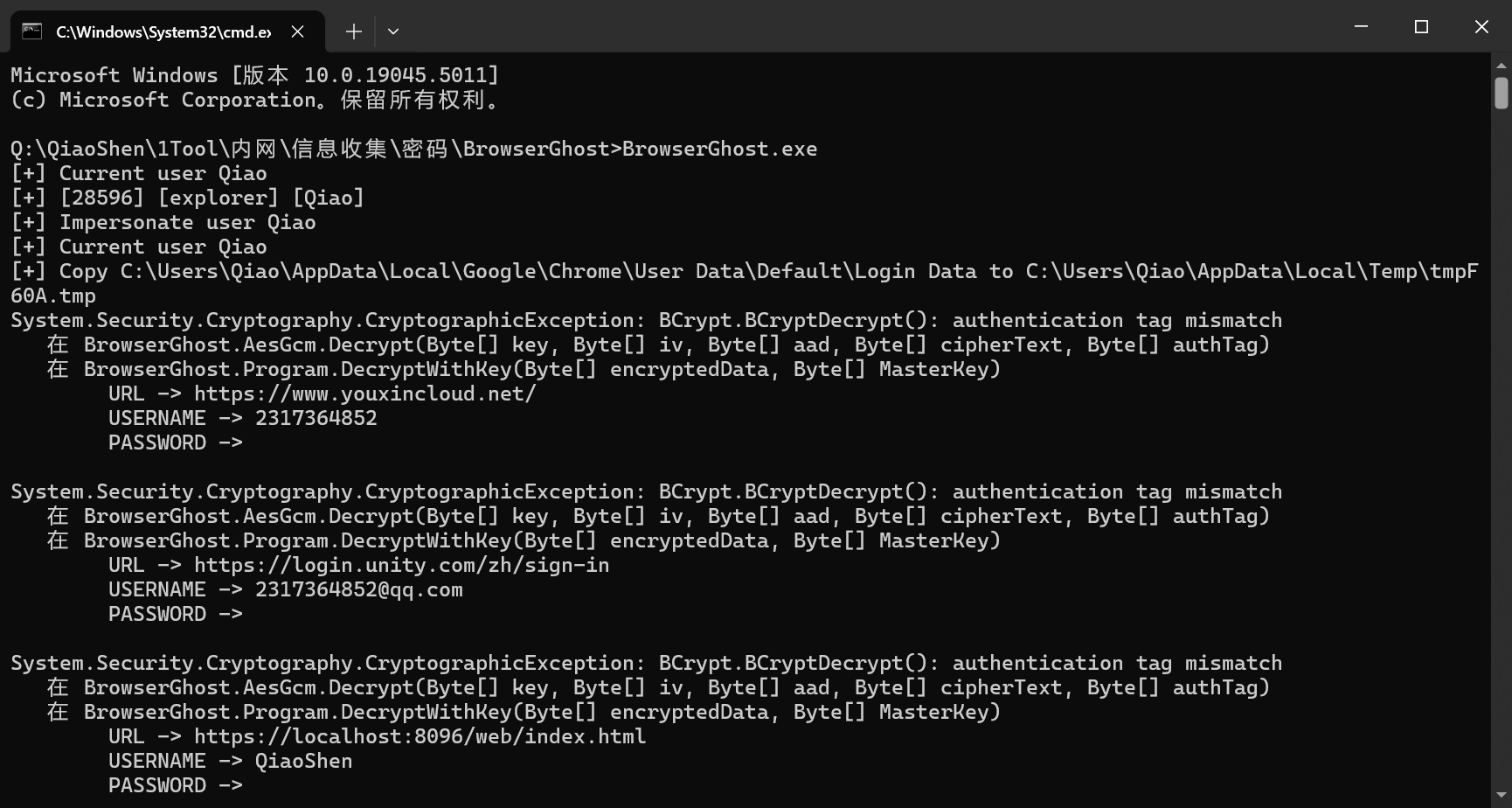Select the C:\Windows\System32\cmd.exe tab
Image resolution: width=1512 pixels, height=808 pixels.
point(163,31)
